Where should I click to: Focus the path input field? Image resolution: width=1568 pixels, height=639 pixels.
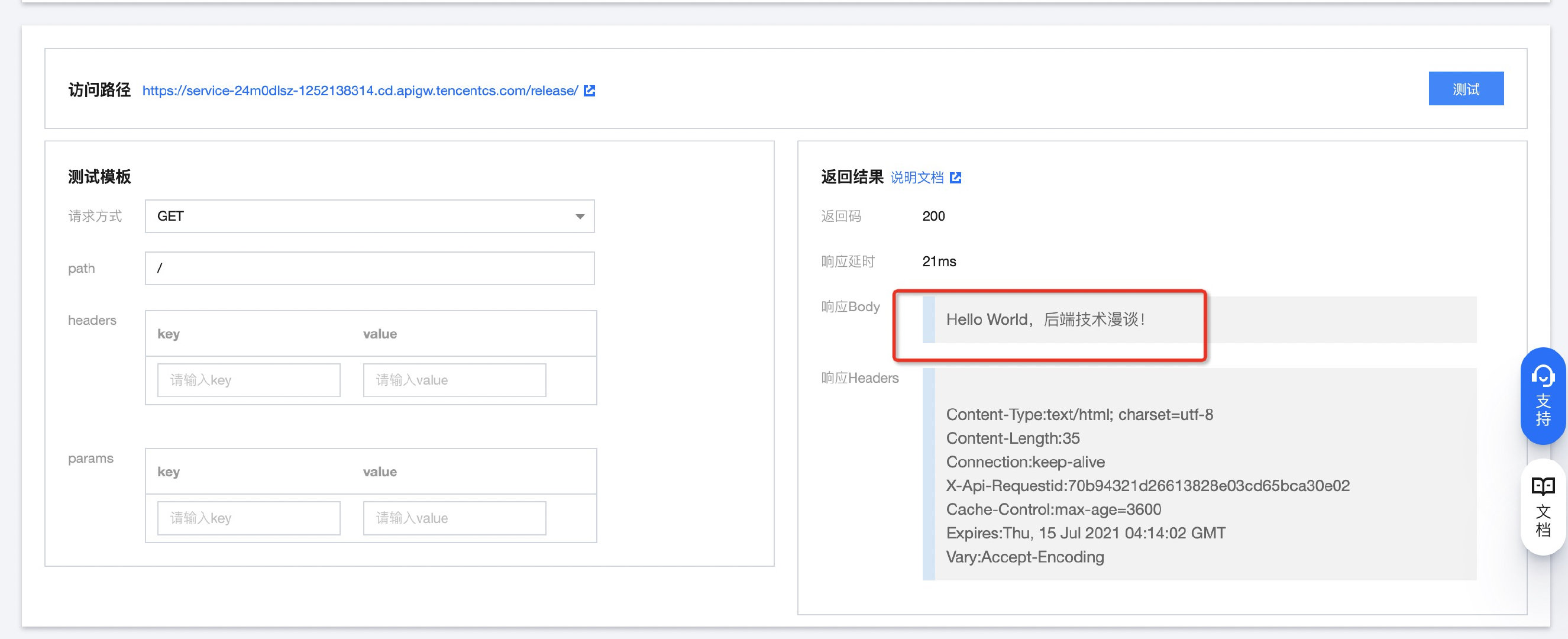pos(369,268)
